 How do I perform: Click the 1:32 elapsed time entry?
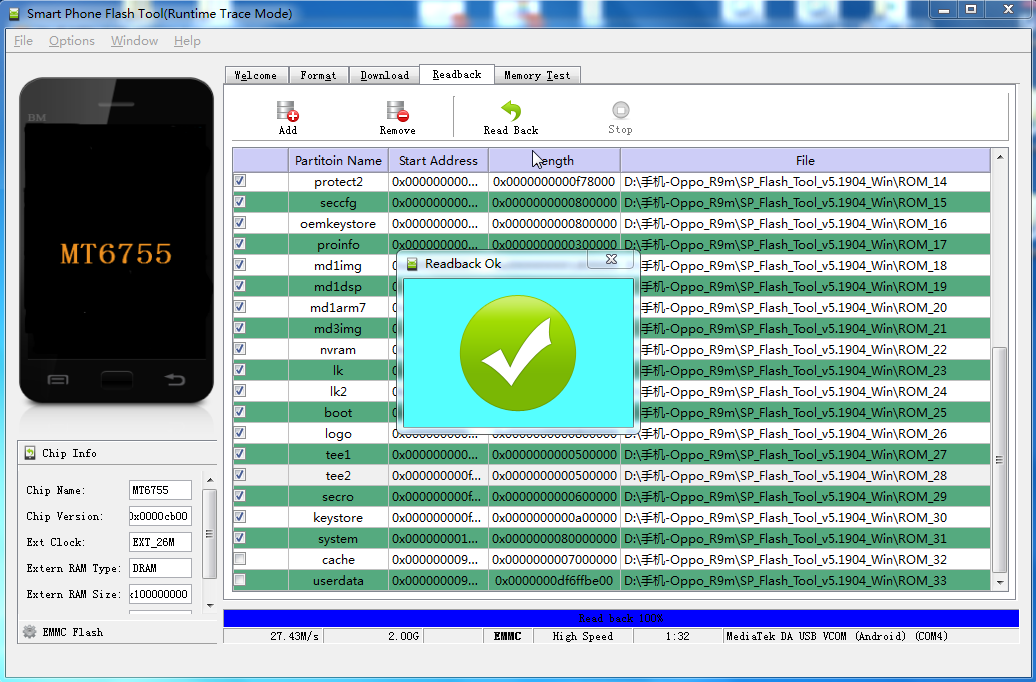677,636
